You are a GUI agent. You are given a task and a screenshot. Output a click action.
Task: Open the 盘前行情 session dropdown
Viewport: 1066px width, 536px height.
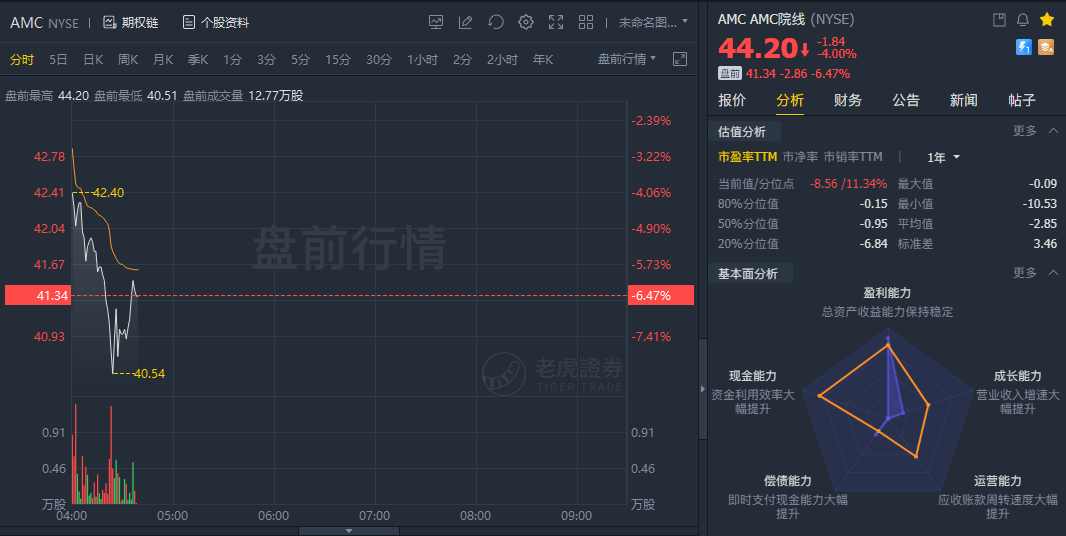627,59
